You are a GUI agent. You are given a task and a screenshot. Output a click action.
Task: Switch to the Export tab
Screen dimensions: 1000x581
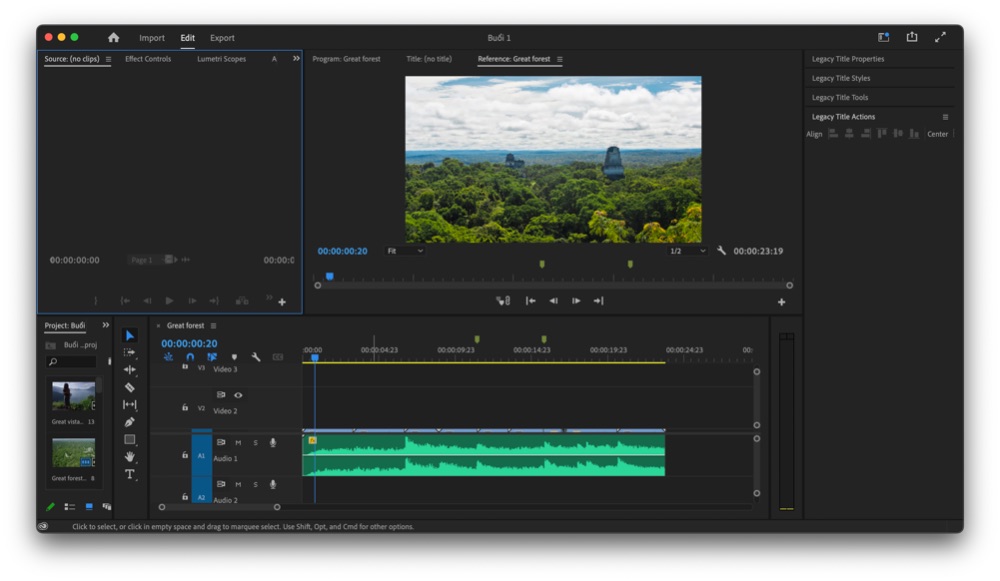[222, 38]
